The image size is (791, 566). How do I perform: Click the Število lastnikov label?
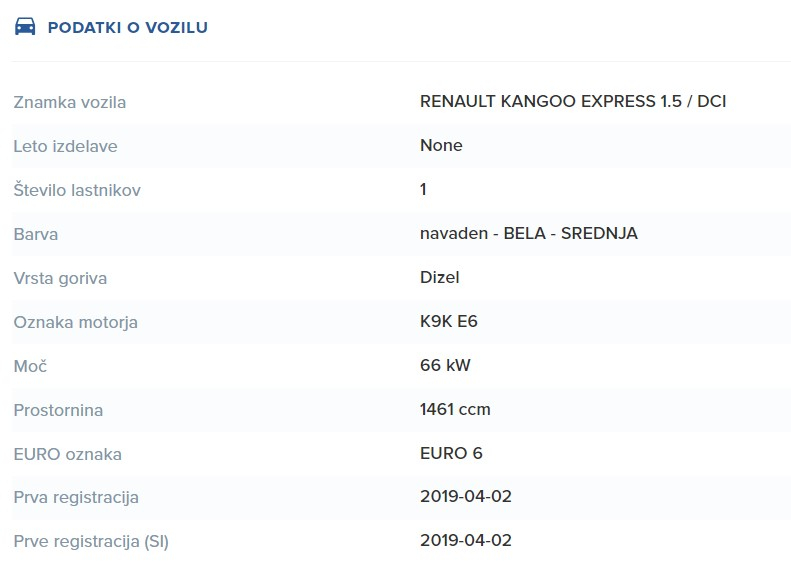[x=77, y=190]
